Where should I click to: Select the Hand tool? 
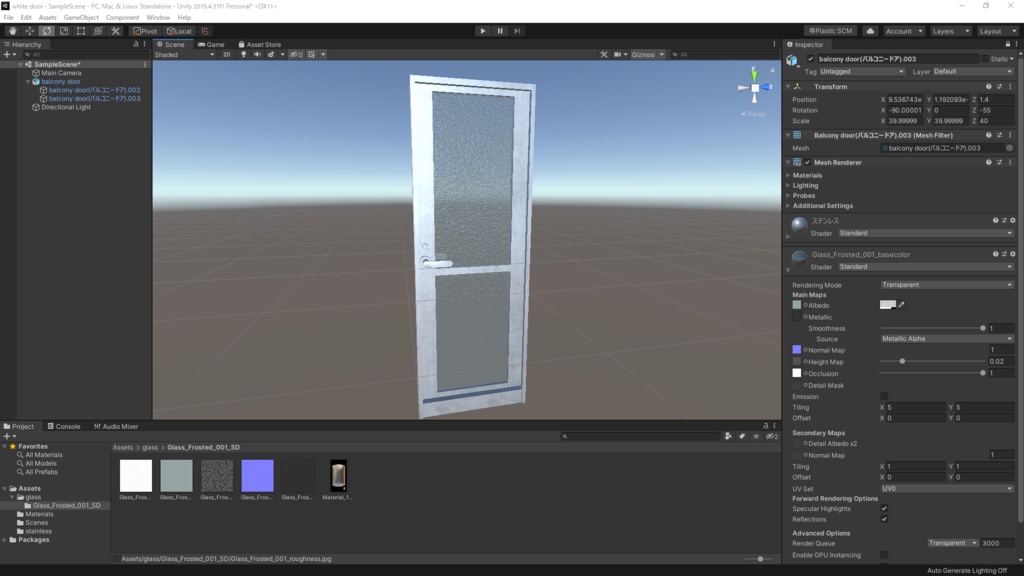tap(12, 31)
